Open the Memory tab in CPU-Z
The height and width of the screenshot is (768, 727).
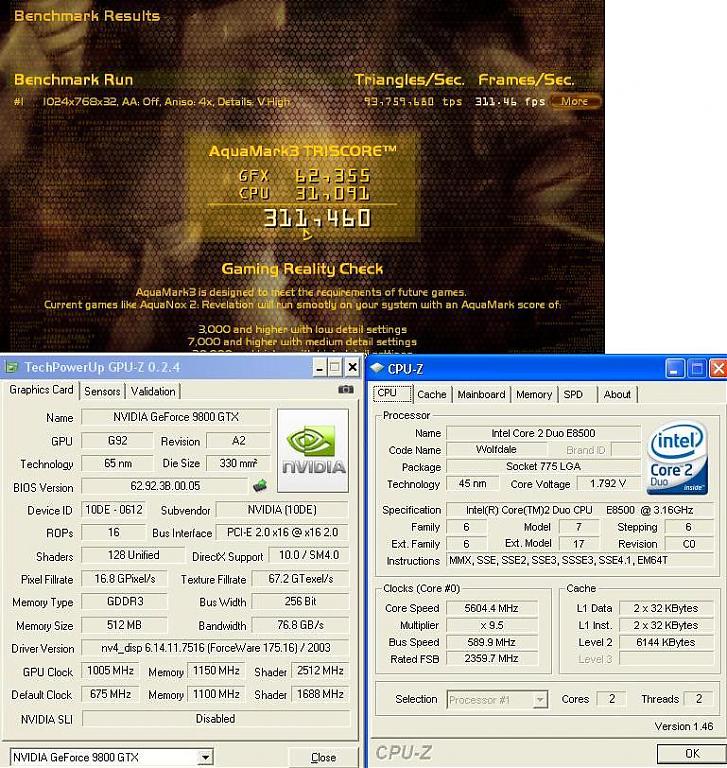[533, 395]
